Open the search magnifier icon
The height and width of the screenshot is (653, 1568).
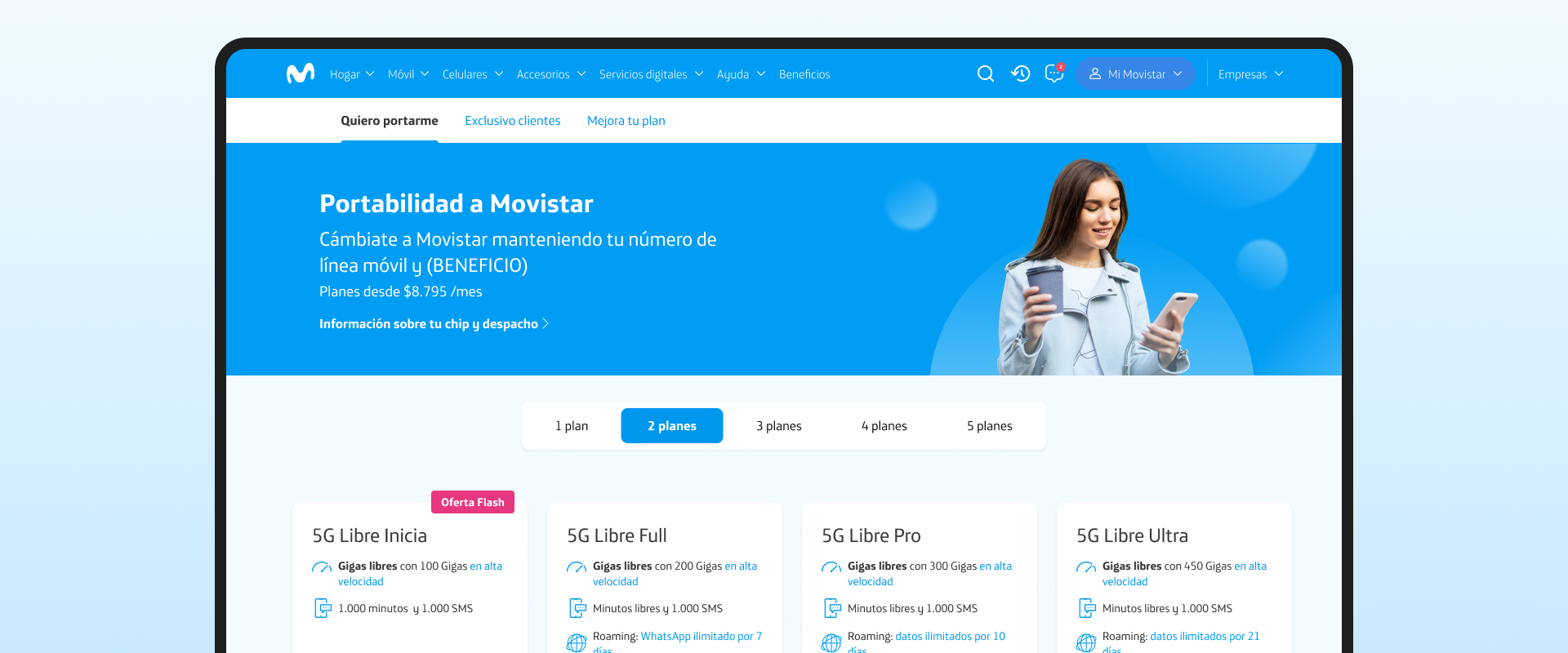click(986, 73)
